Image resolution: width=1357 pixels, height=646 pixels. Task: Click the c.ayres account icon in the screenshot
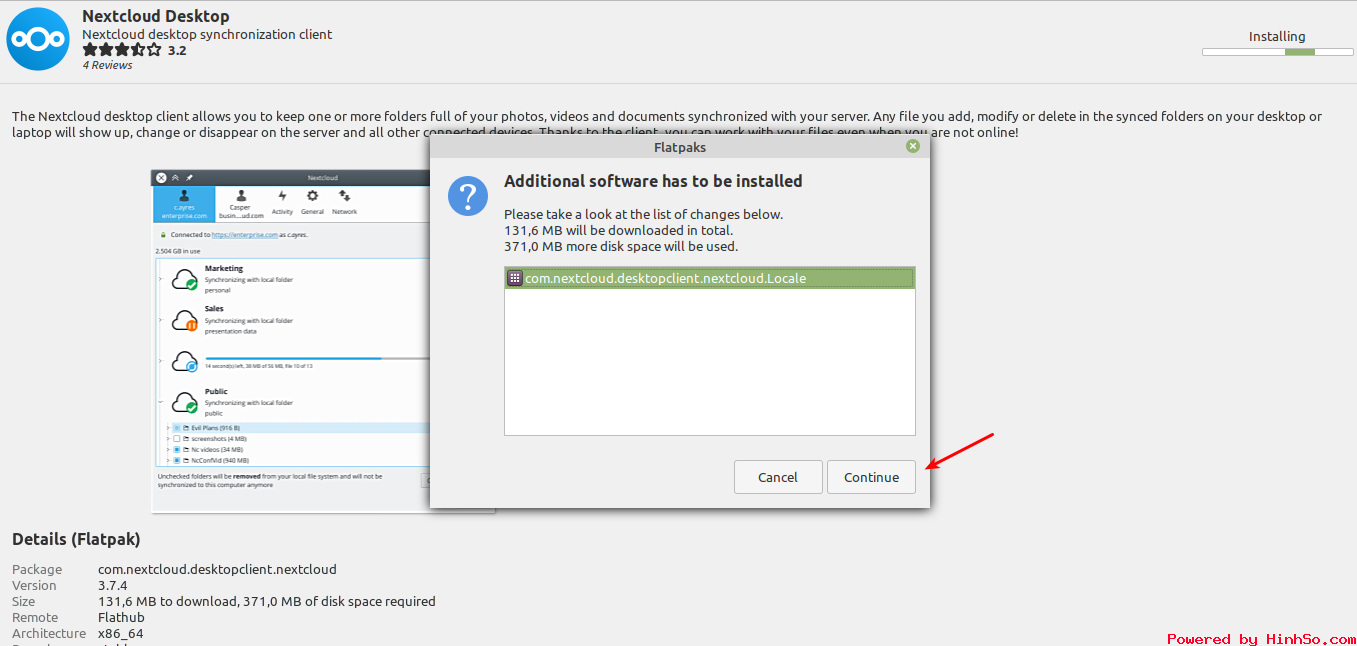point(184,196)
